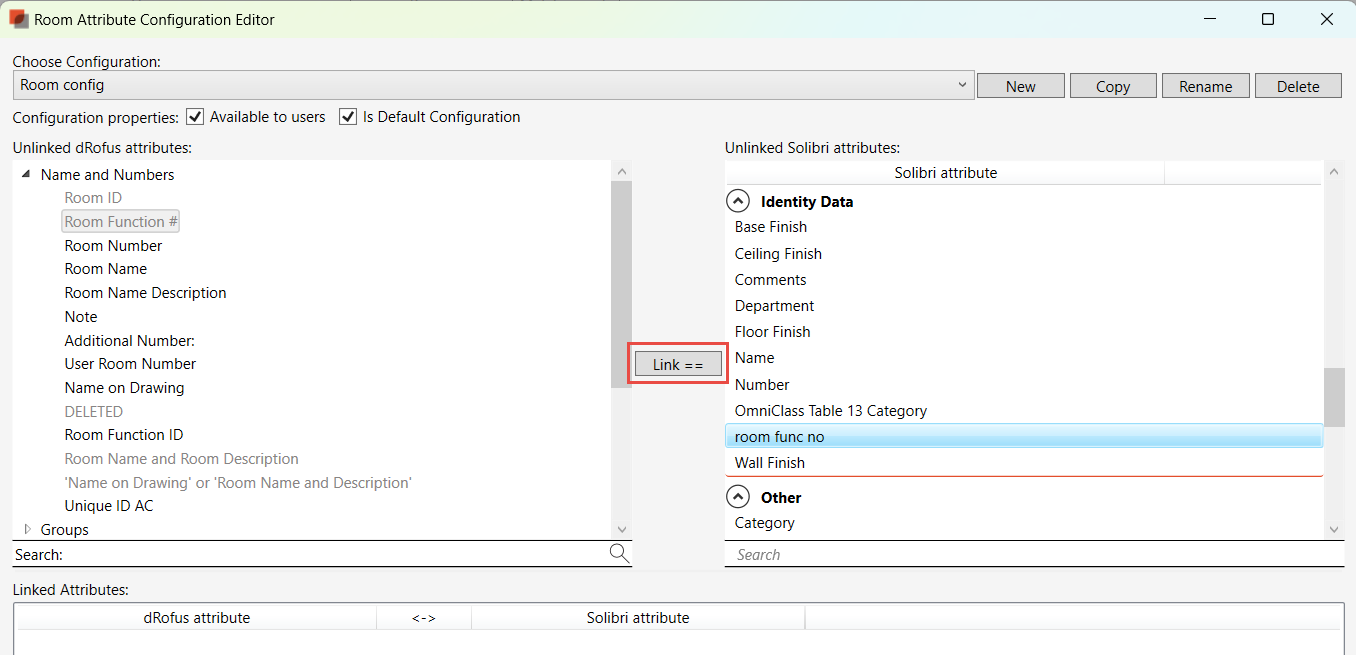This screenshot has width=1356, height=655.
Task: Click the search magnifier icon under dRofus attributes
Action: point(619,553)
